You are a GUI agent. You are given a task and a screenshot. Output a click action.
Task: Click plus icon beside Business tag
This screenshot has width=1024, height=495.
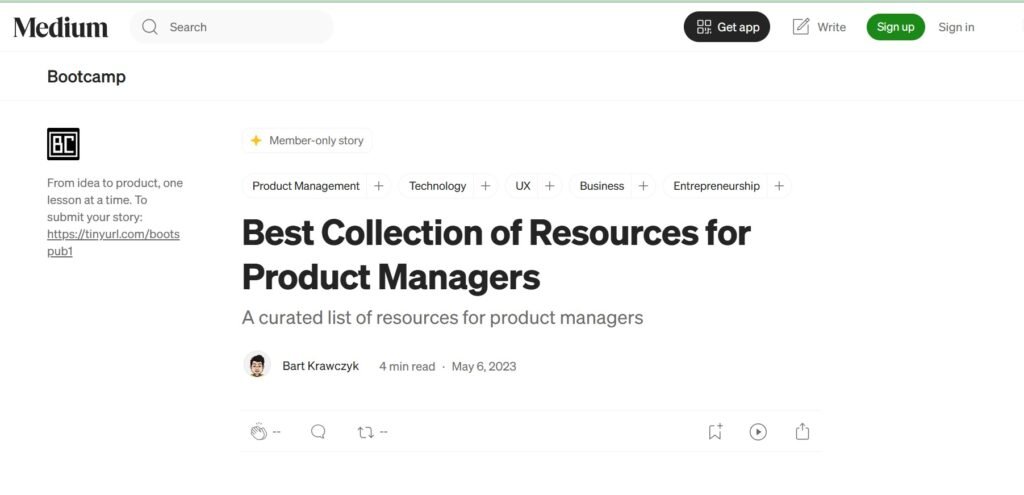tap(643, 186)
